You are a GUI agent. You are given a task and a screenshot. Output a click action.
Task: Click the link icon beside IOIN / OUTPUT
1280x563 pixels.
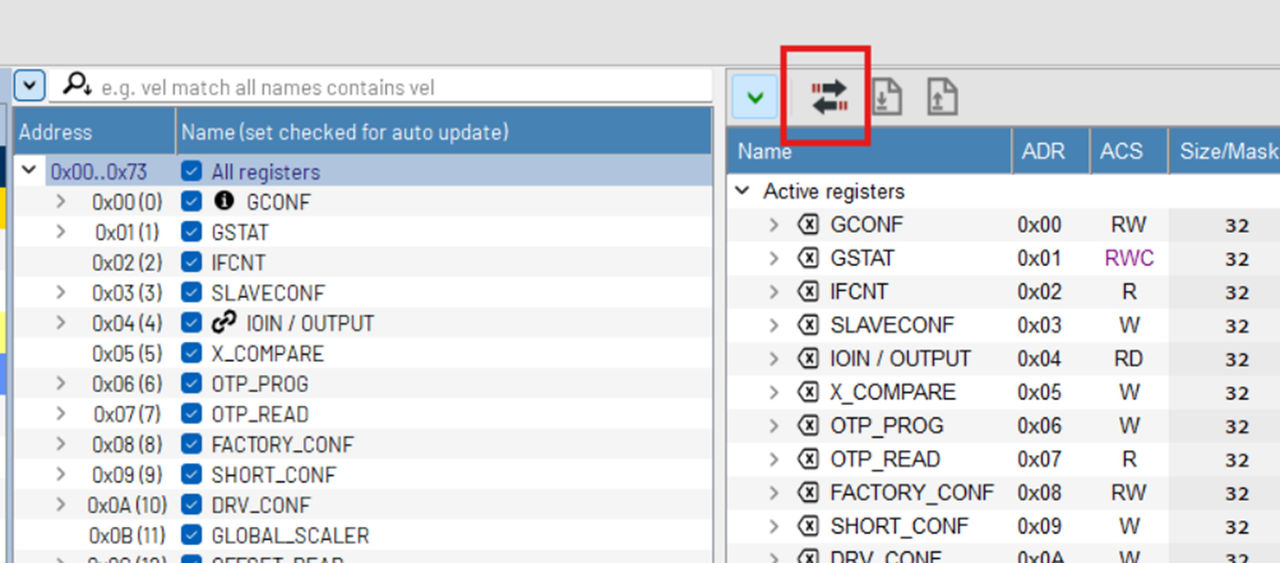click(x=224, y=323)
